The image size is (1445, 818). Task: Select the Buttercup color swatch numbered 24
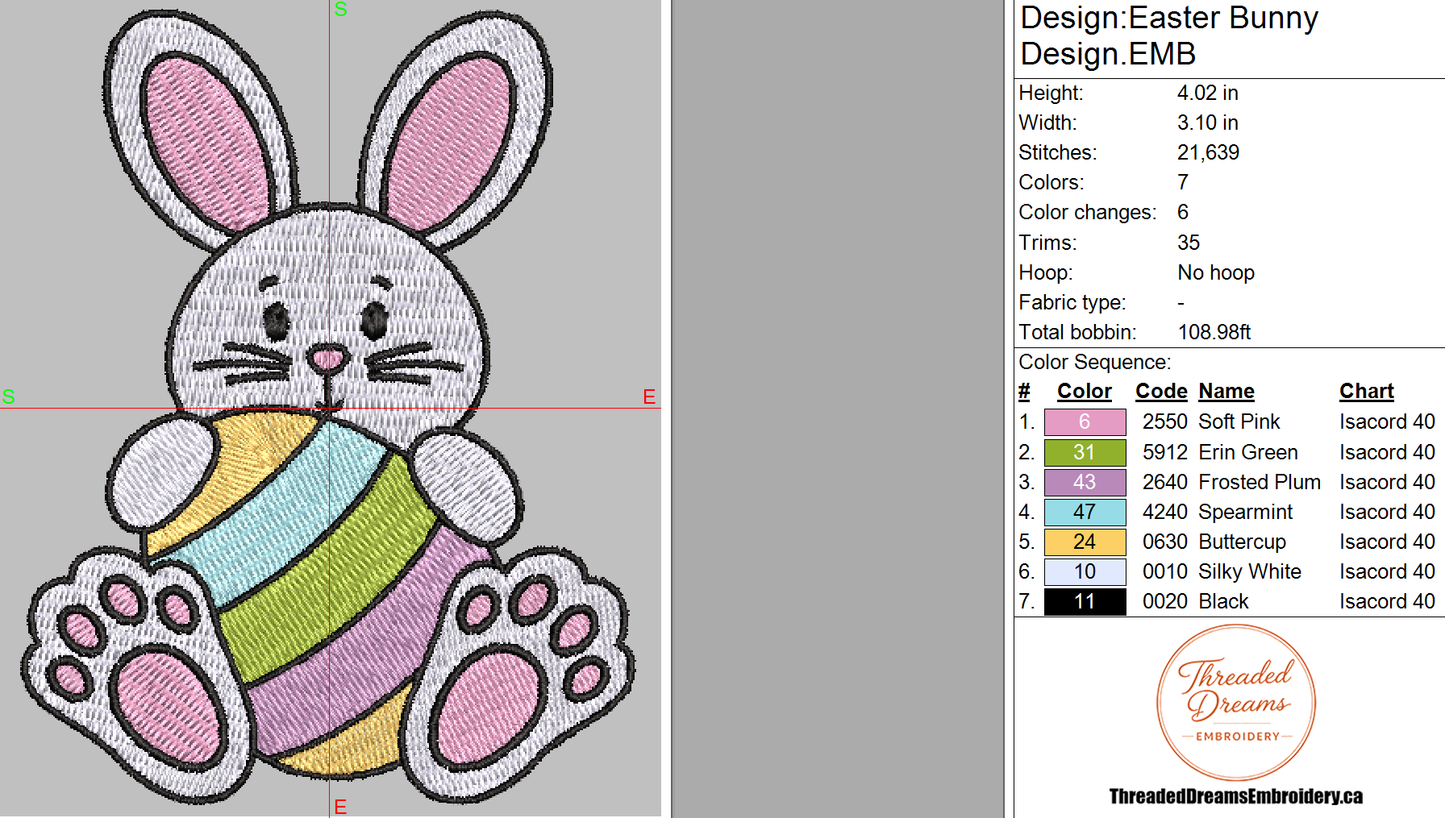click(1085, 542)
